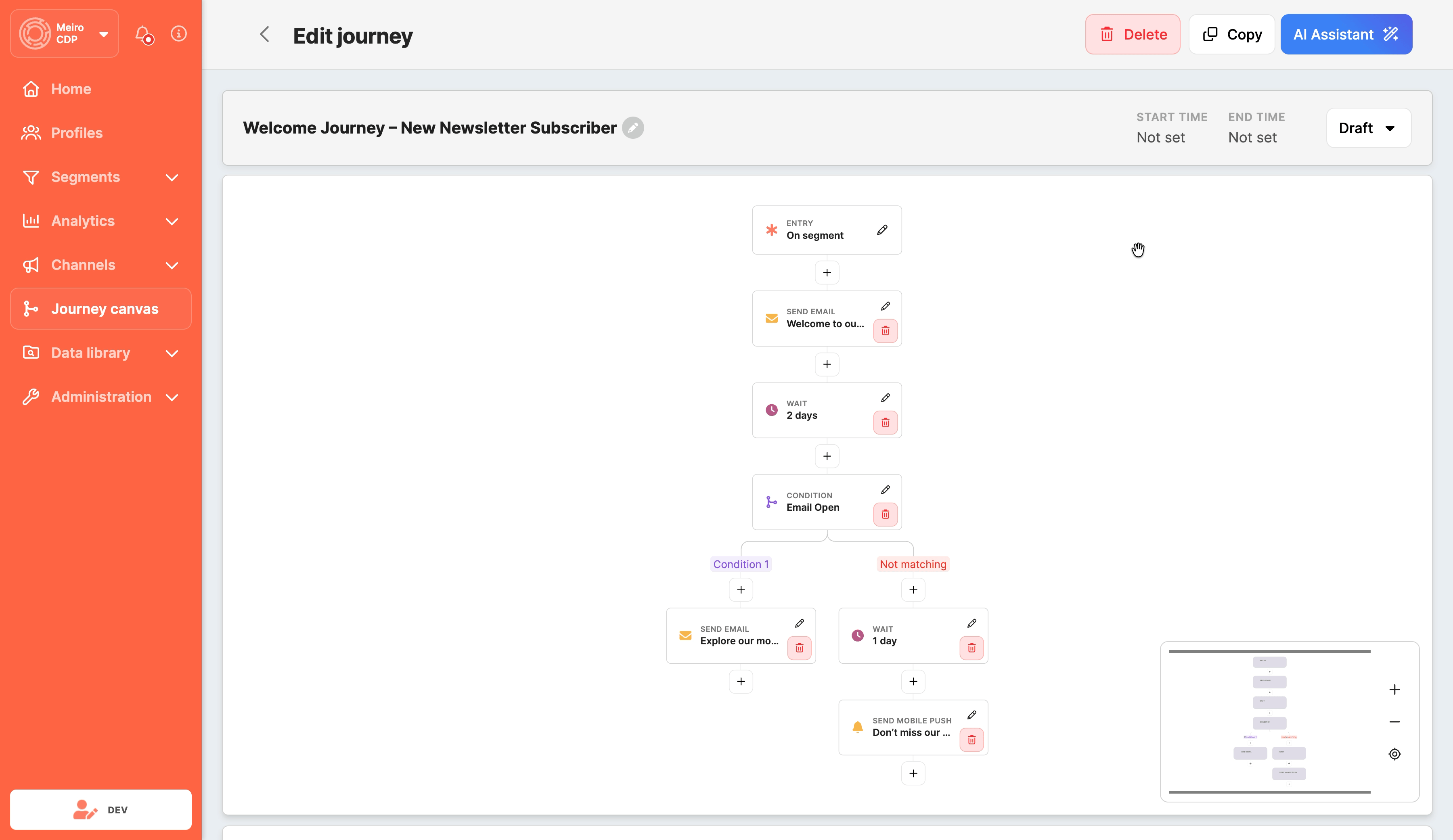The image size is (1453, 840).
Task: Click the AI Assistant button
Action: [1346, 35]
